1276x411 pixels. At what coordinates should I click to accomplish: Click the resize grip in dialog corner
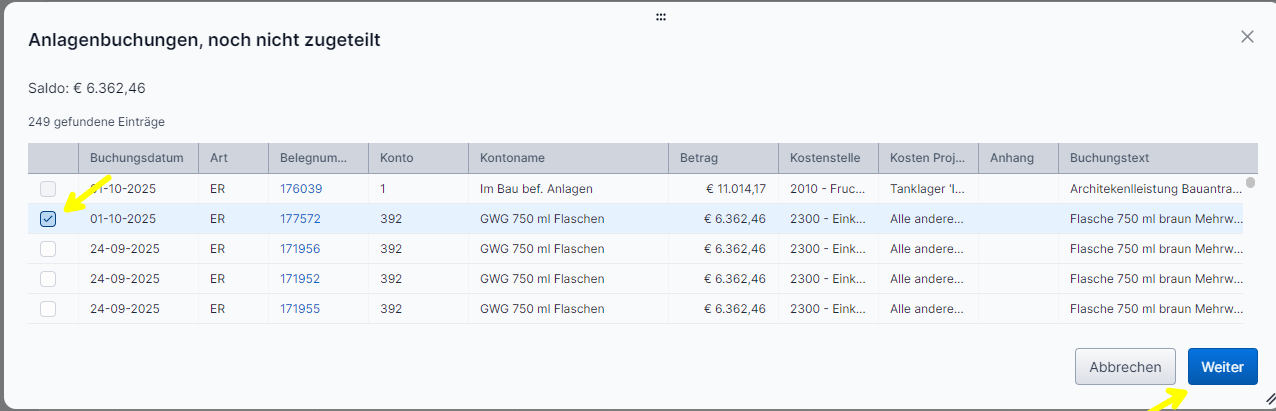pos(1270,398)
